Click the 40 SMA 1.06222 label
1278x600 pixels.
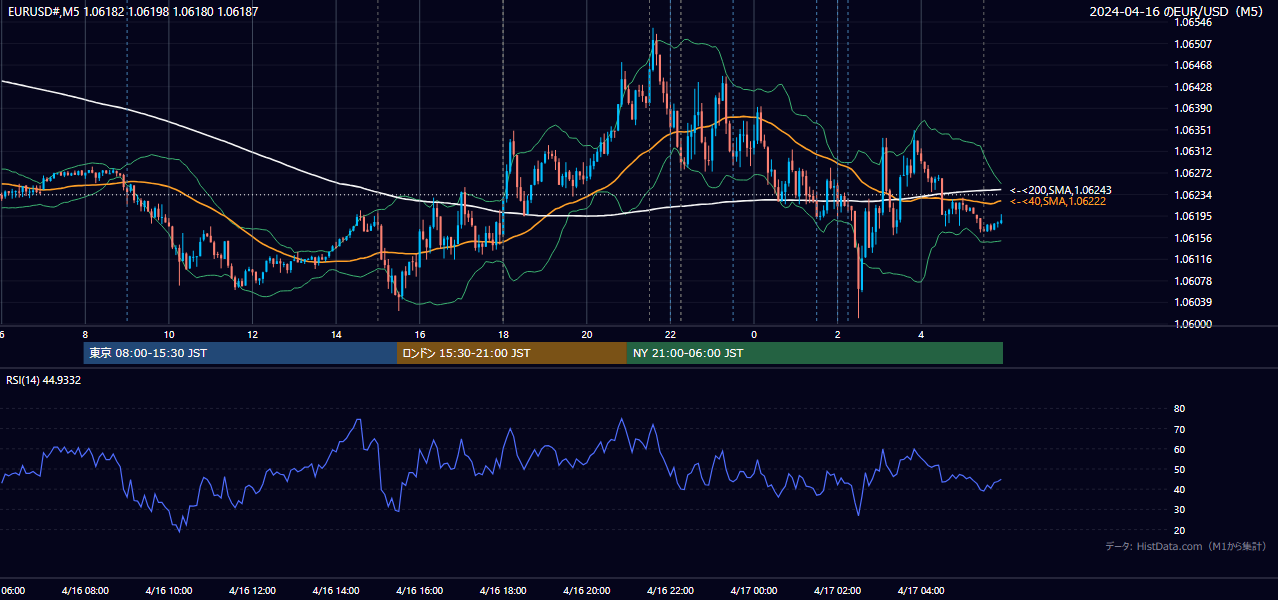pos(1057,202)
